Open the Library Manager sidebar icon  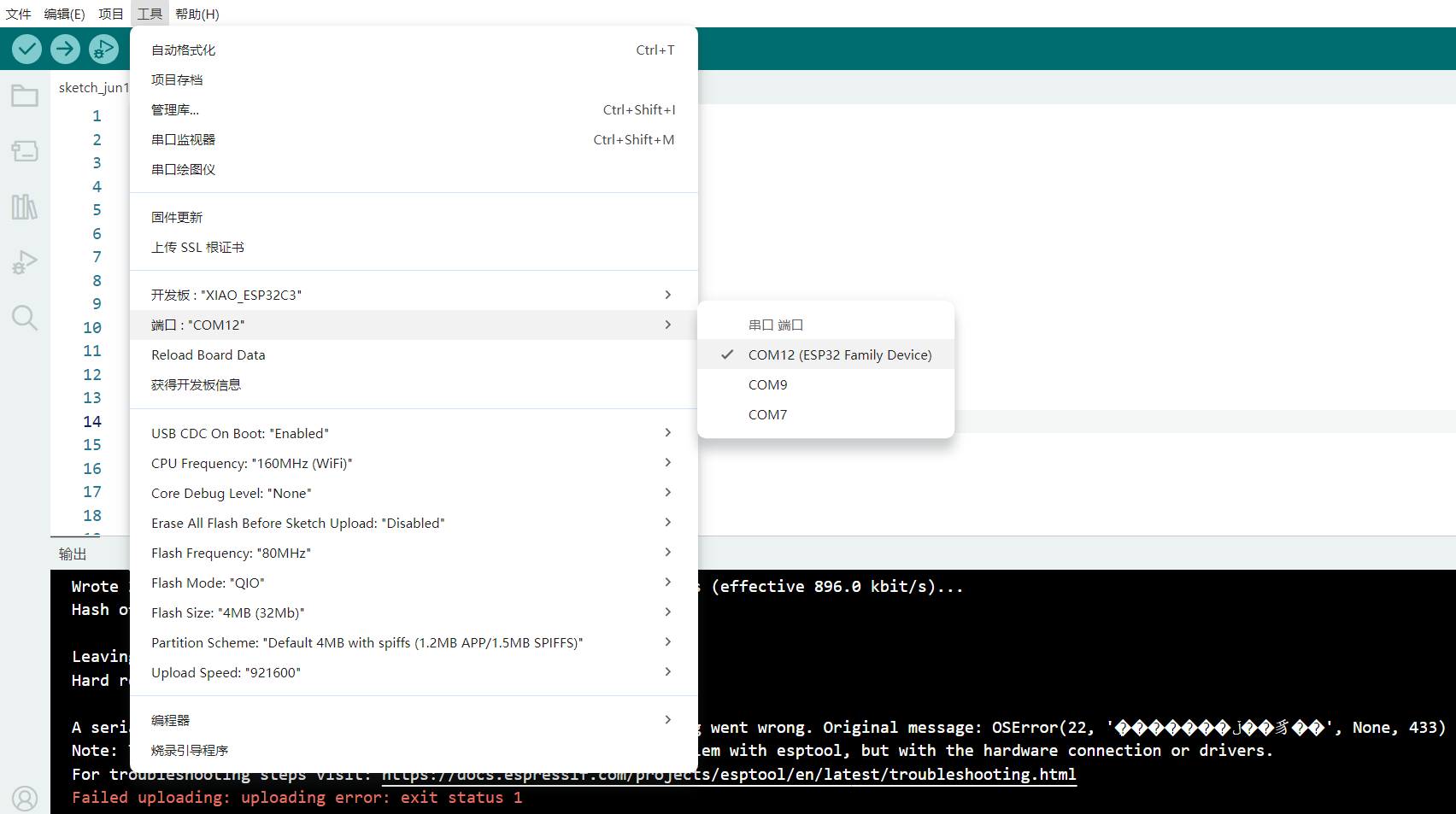[25, 207]
